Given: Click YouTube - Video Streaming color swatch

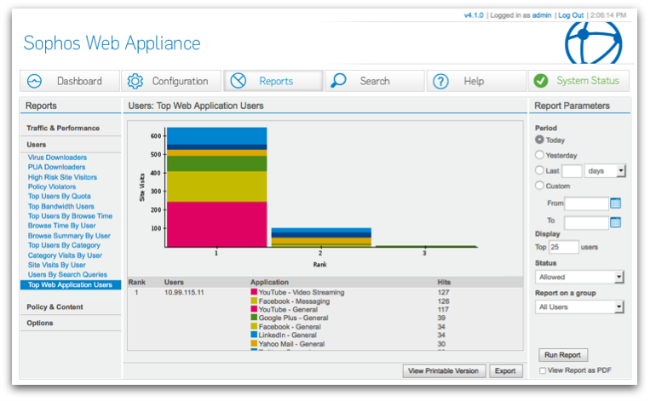Looking at the screenshot, I should tap(254, 292).
